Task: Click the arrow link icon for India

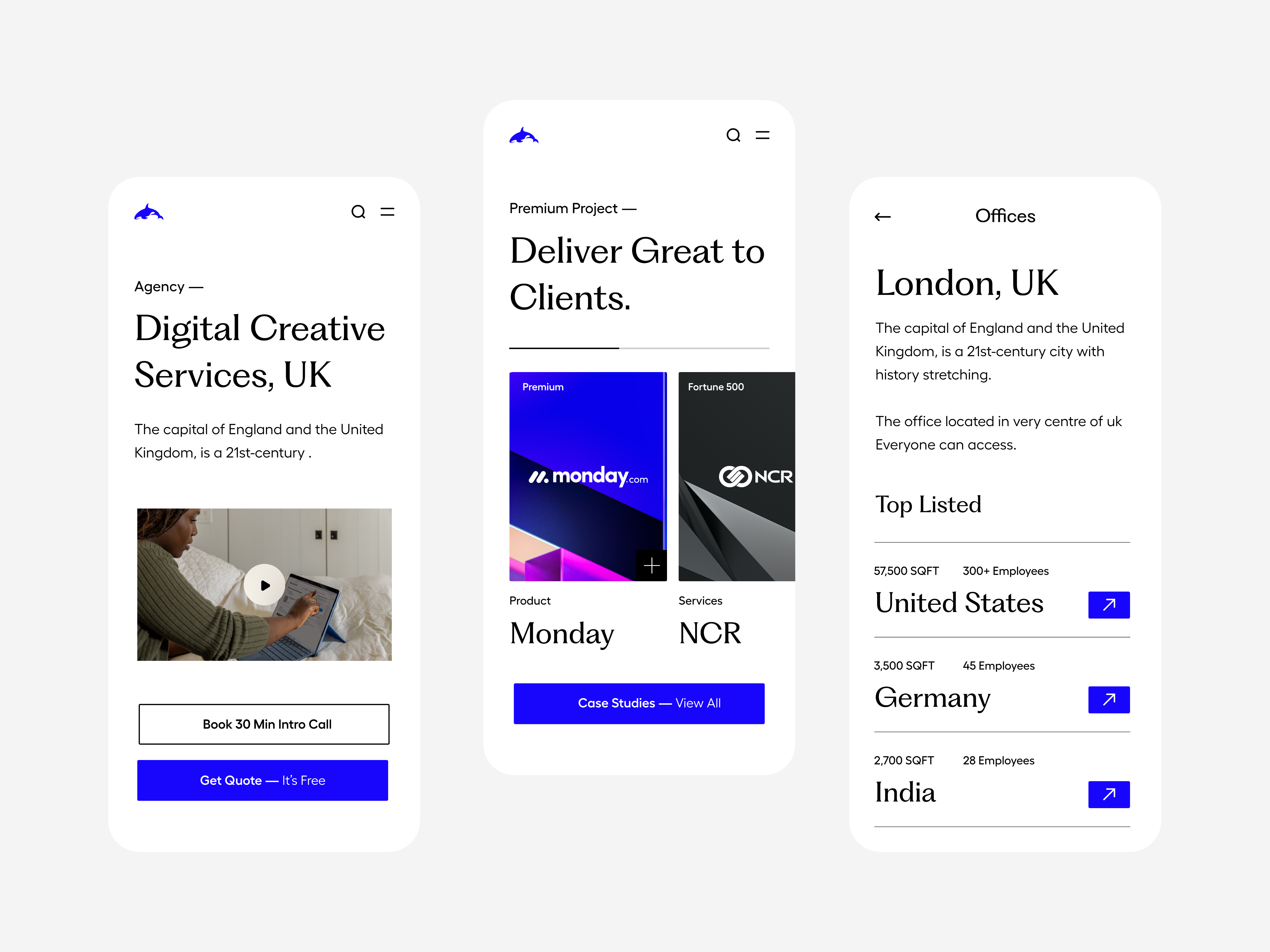Action: coord(1109,795)
